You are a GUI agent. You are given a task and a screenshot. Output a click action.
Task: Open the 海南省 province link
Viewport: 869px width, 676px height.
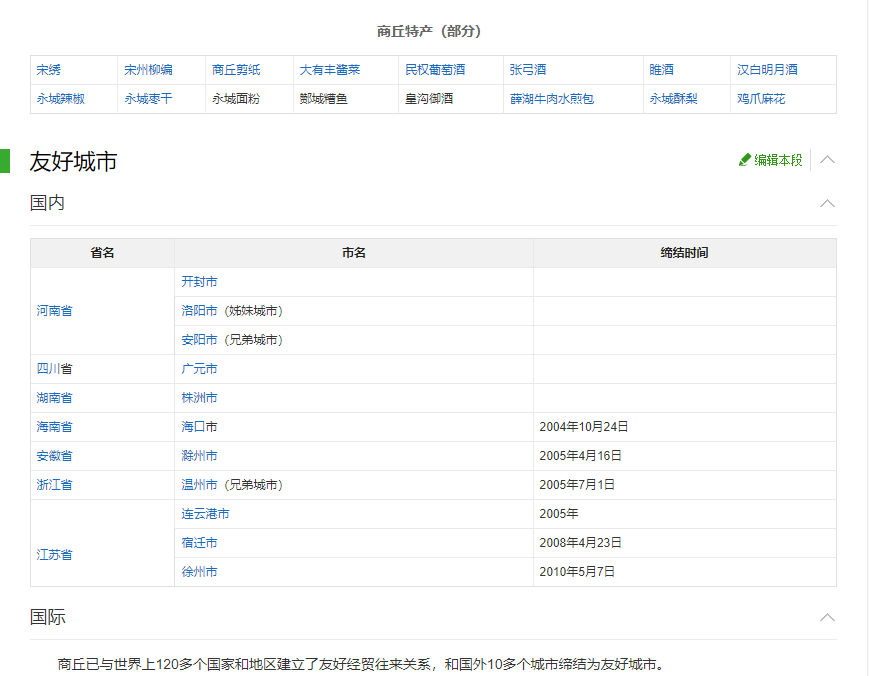(x=54, y=427)
